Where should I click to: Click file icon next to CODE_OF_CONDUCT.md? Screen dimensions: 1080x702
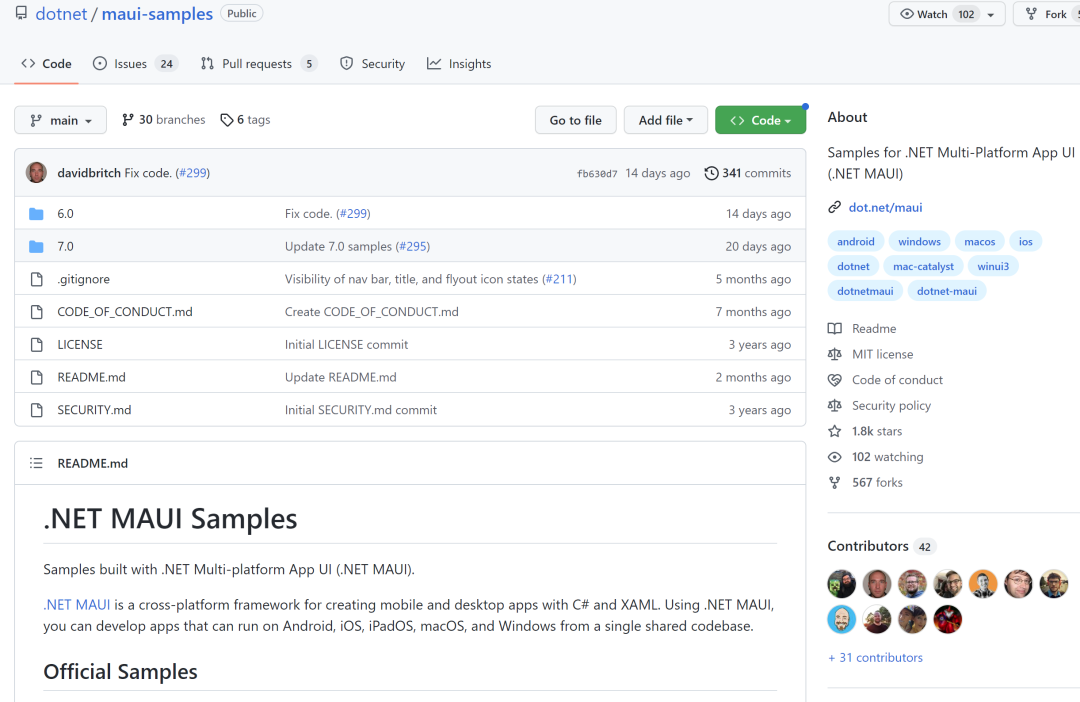tap(37, 311)
